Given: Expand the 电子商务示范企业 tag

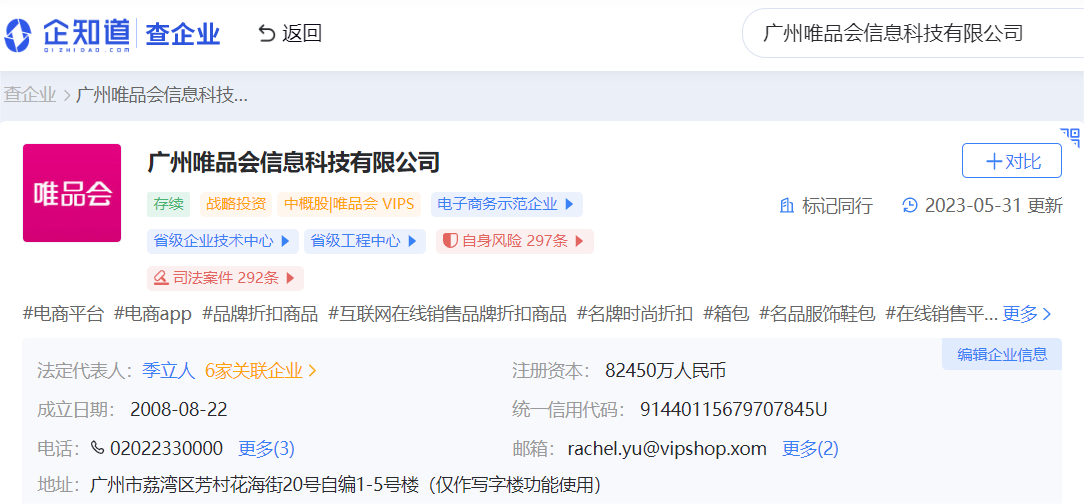Looking at the screenshot, I should point(506,205).
